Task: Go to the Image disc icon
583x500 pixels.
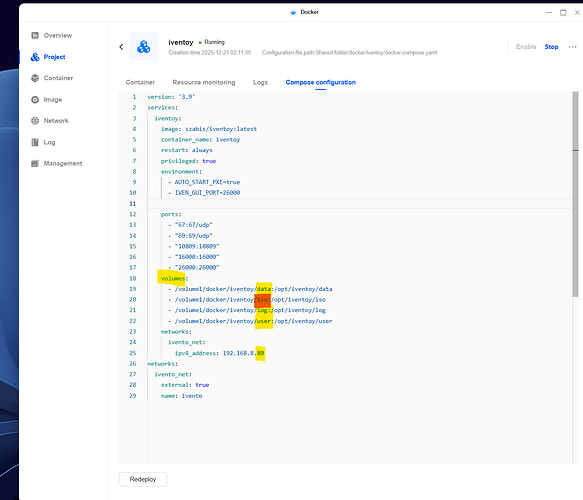Action: [35, 100]
